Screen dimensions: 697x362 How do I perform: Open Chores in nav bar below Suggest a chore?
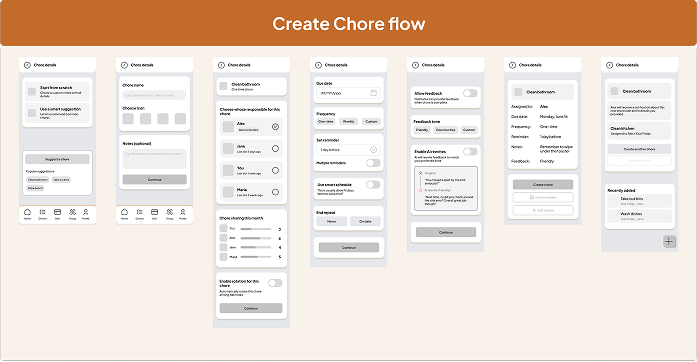coord(42,214)
